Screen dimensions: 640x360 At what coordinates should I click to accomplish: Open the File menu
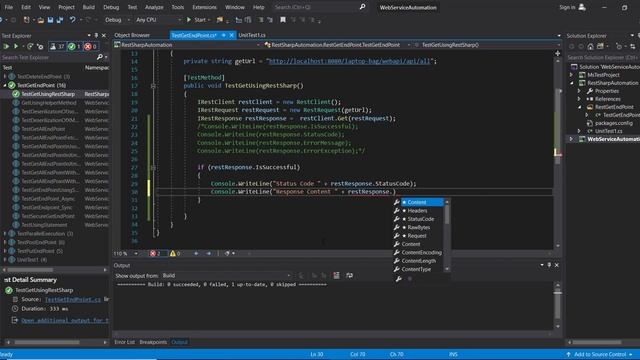[9, 7]
